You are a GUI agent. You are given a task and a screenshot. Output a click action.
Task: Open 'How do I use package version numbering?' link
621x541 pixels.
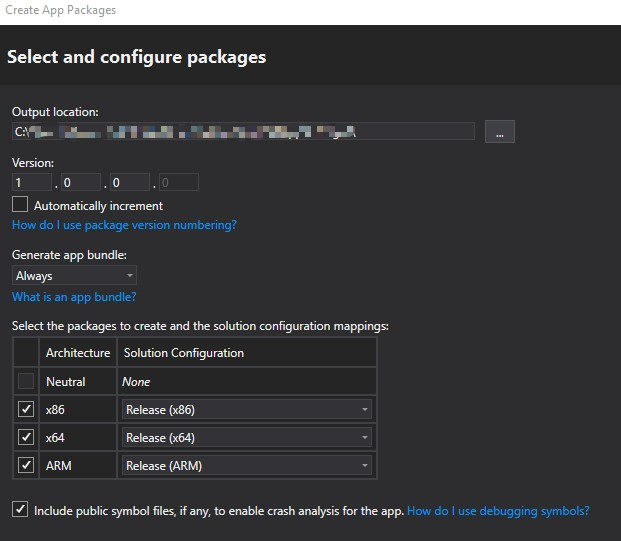tap(124, 225)
